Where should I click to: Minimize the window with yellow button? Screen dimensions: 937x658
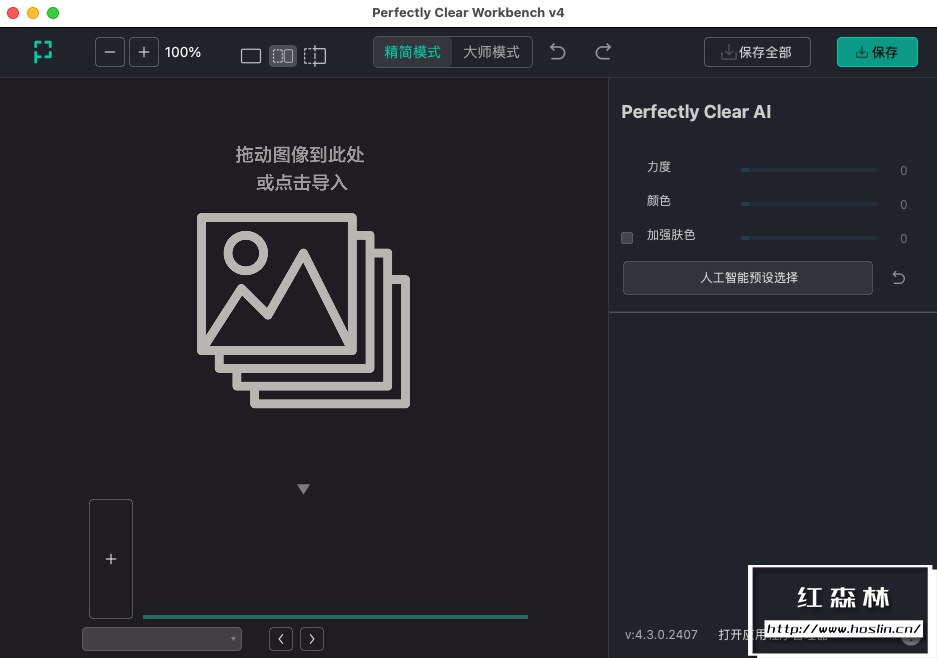[33, 13]
